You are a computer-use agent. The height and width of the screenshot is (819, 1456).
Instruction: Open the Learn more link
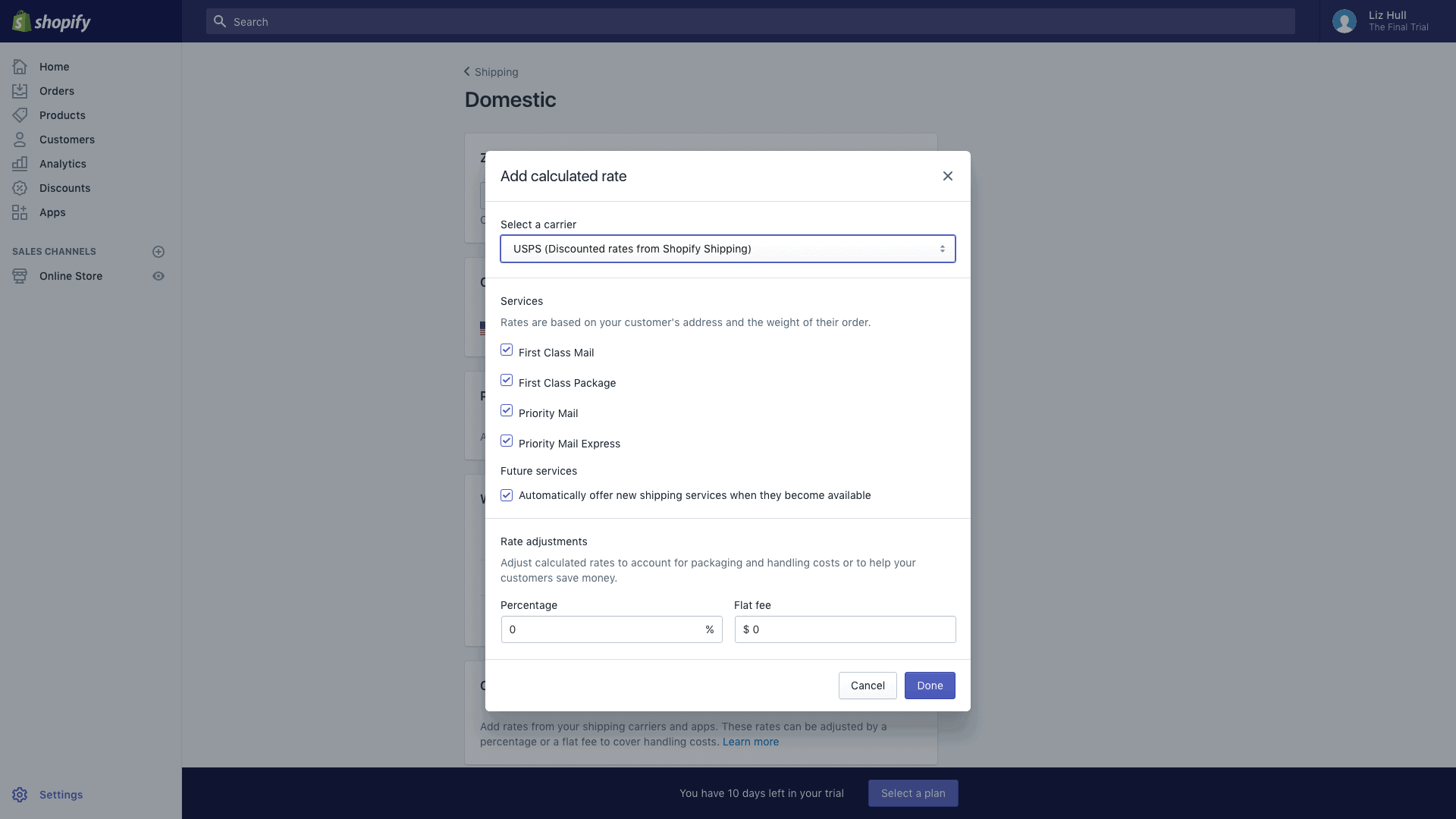(x=750, y=742)
